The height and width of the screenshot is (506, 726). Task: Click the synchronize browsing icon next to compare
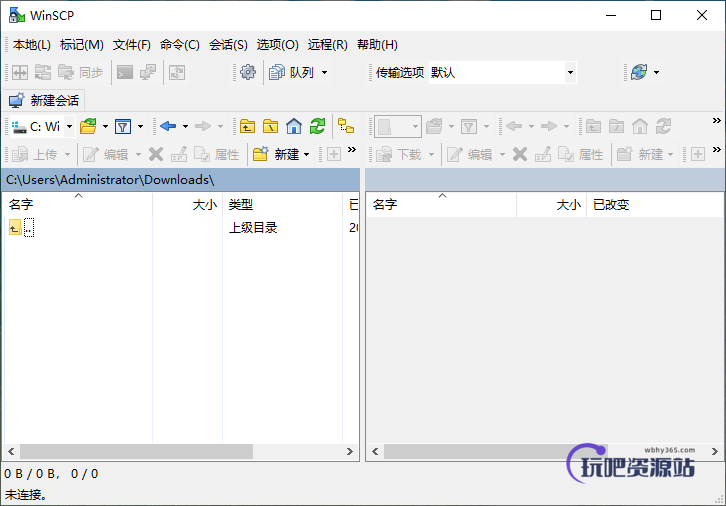click(43, 72)
